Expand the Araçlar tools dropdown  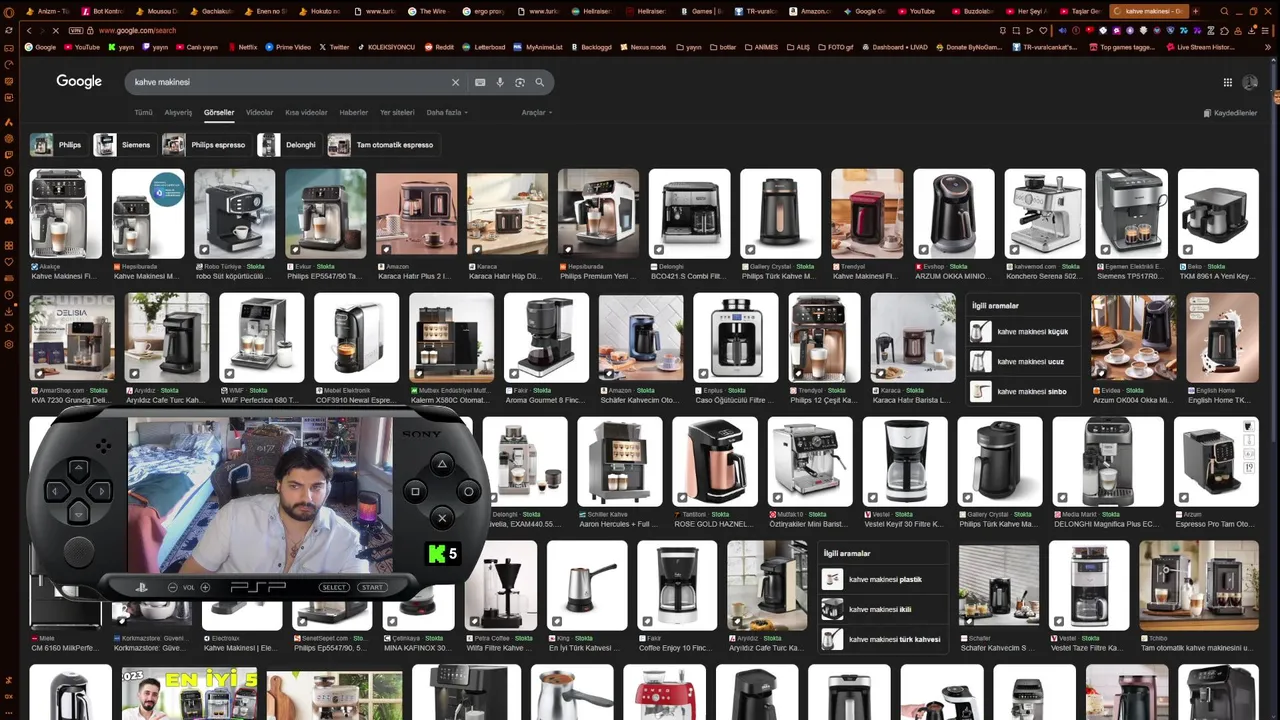(x=537, y=113)
